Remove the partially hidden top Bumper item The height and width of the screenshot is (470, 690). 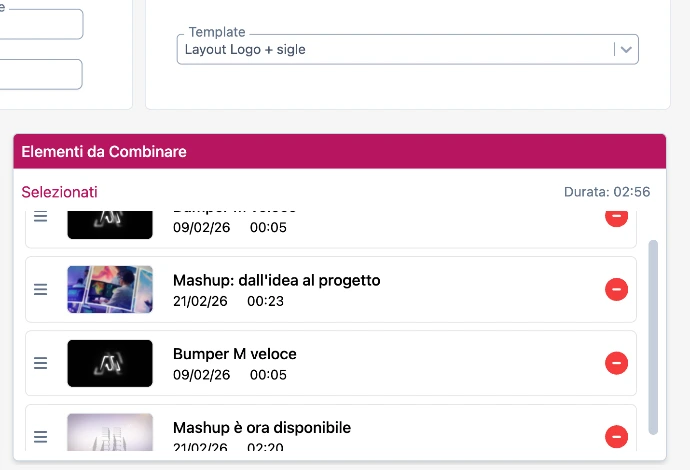[x=616, y=217]
